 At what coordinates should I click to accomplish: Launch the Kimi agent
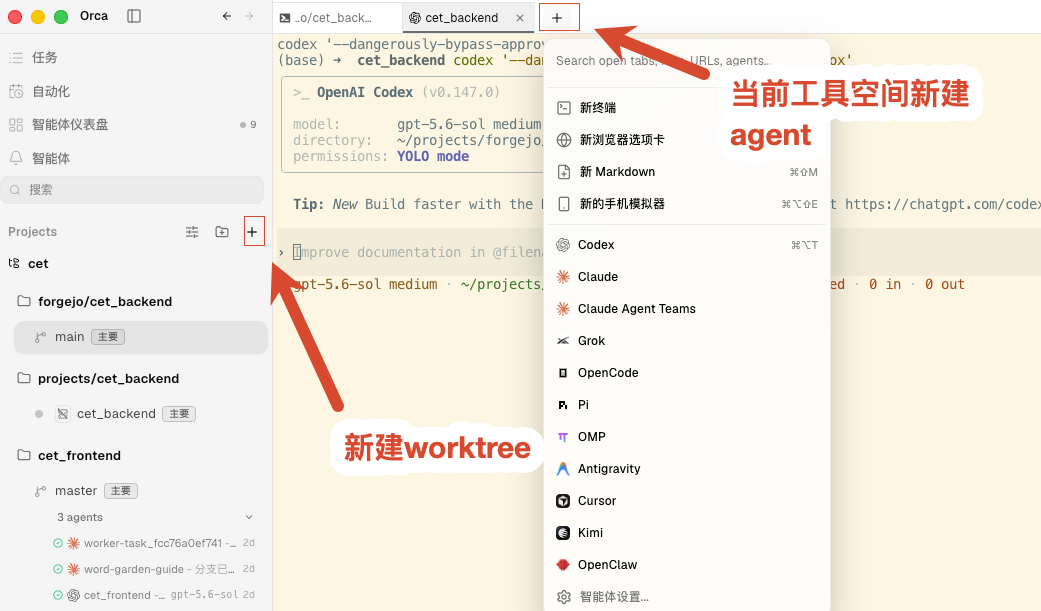tap(687, 533)
